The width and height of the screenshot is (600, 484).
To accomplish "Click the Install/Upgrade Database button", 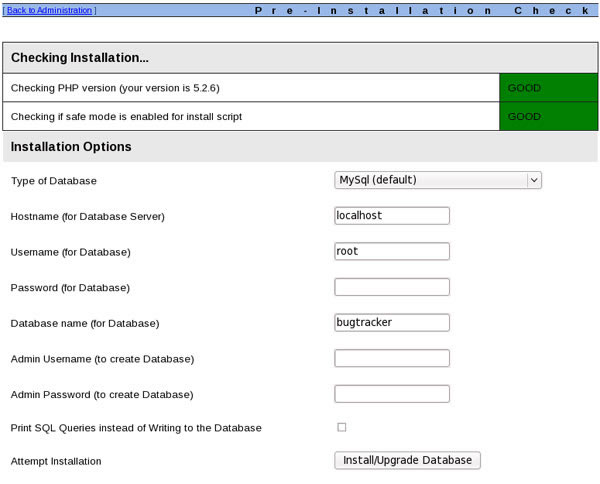I will tap(408, 460).
